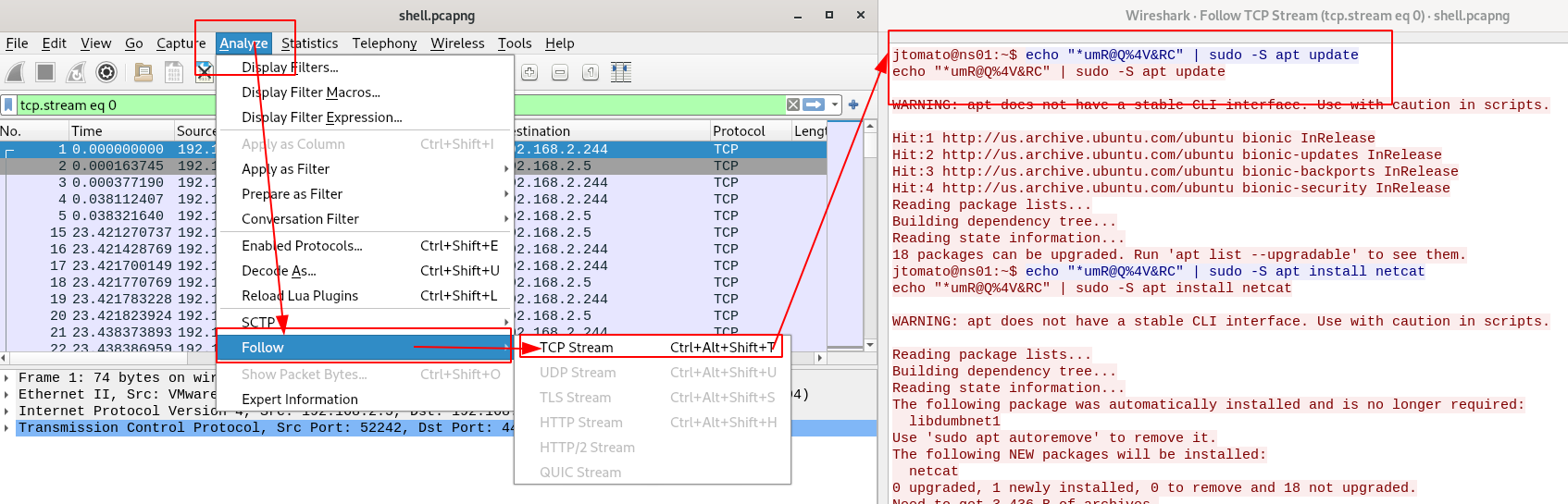Open the Edit menu

(54, 43)
